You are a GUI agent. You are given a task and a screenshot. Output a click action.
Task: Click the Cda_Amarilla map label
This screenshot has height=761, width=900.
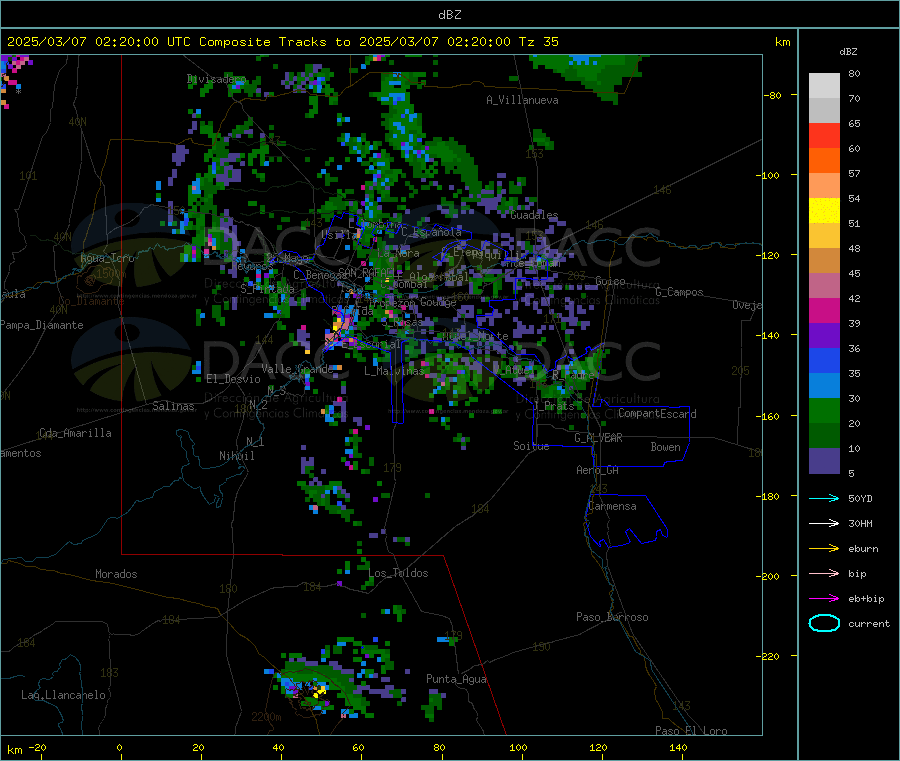tap(76, 433)
